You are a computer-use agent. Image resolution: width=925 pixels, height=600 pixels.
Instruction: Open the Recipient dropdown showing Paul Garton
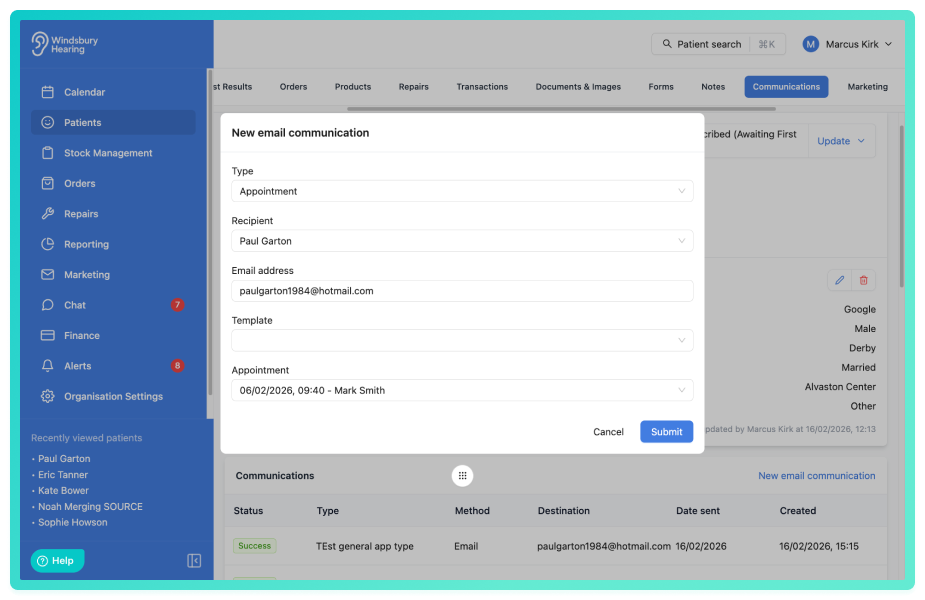[462, 241]
